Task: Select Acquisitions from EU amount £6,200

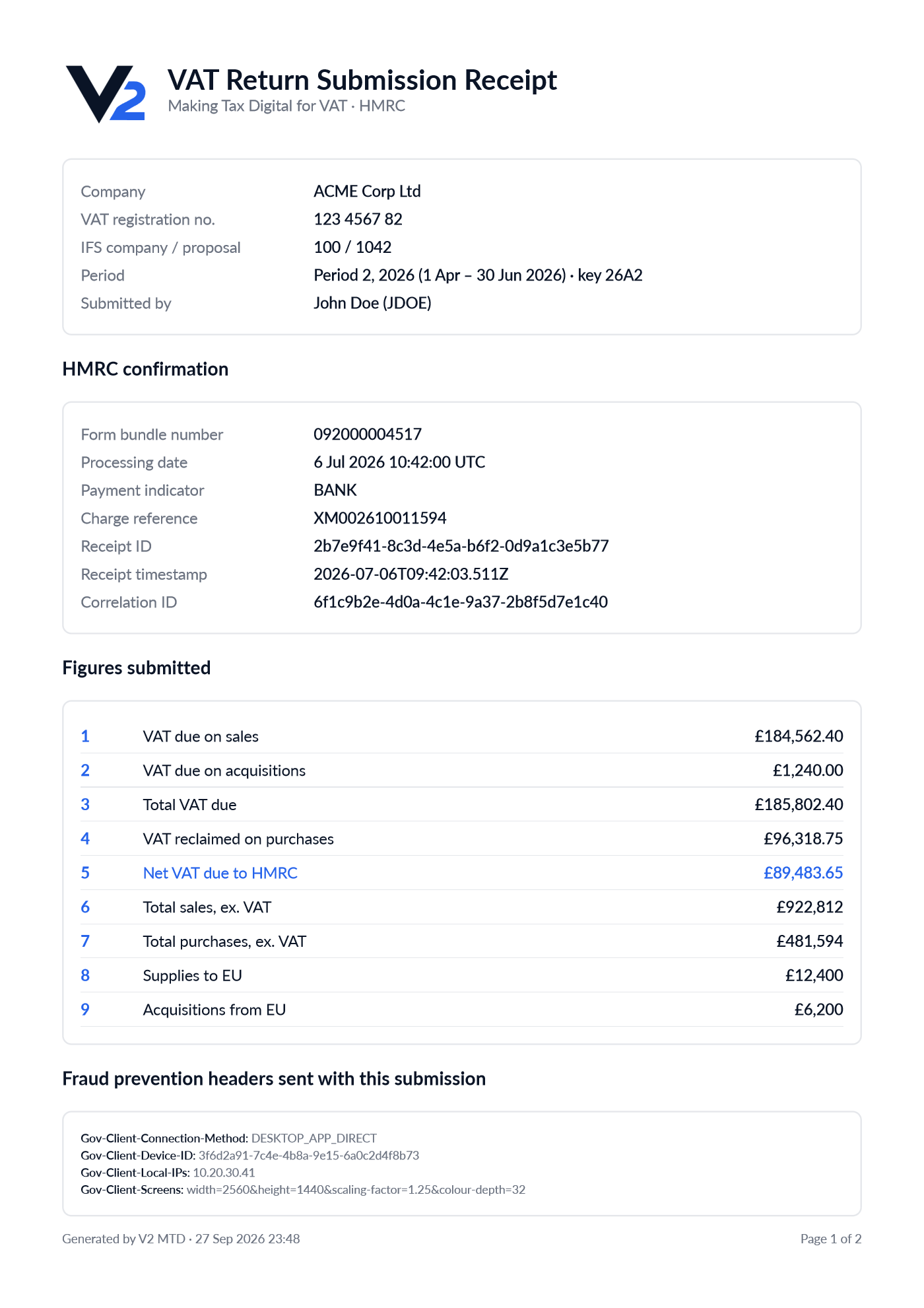Action: click(819, 1010)
